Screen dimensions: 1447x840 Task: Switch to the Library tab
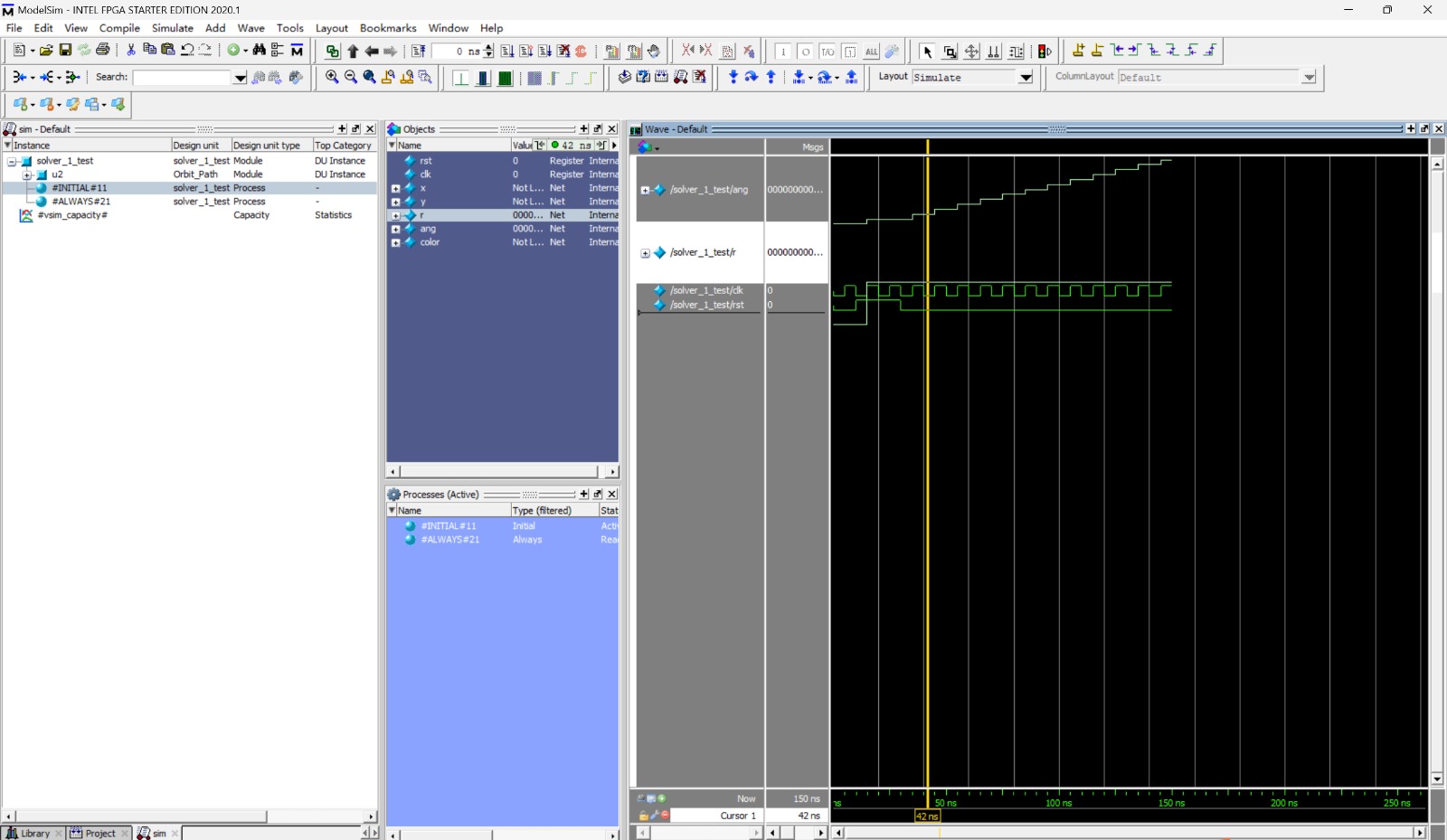coord(33,833)
